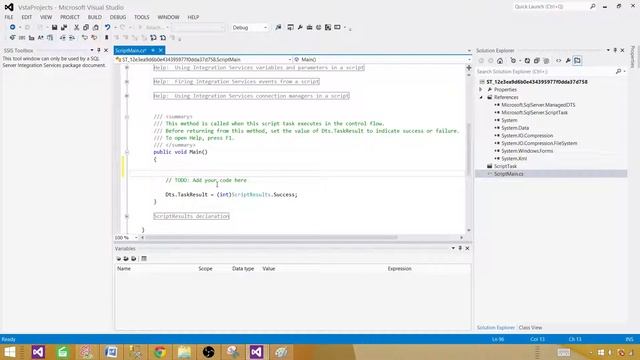Collapse the References node
640x360 pixels.
tap(481, 97)
